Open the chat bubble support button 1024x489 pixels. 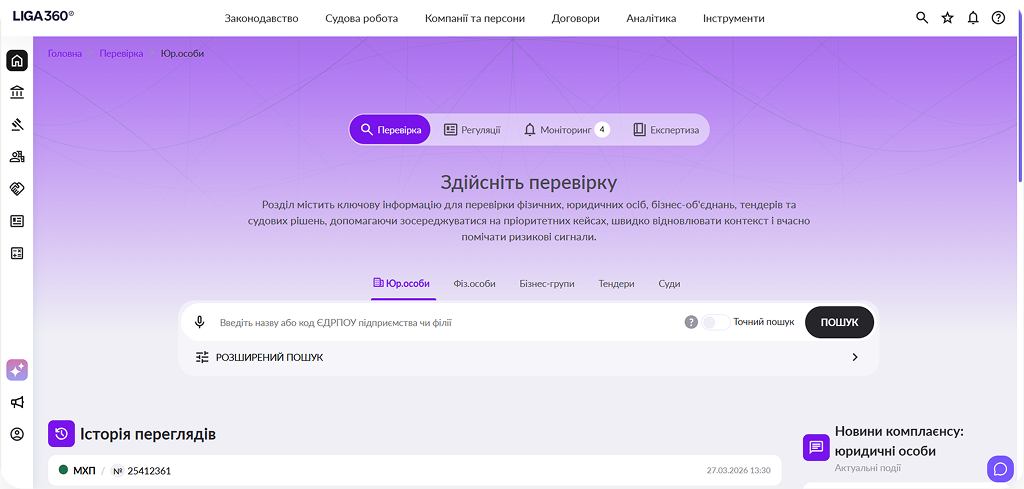point(1000,467)
